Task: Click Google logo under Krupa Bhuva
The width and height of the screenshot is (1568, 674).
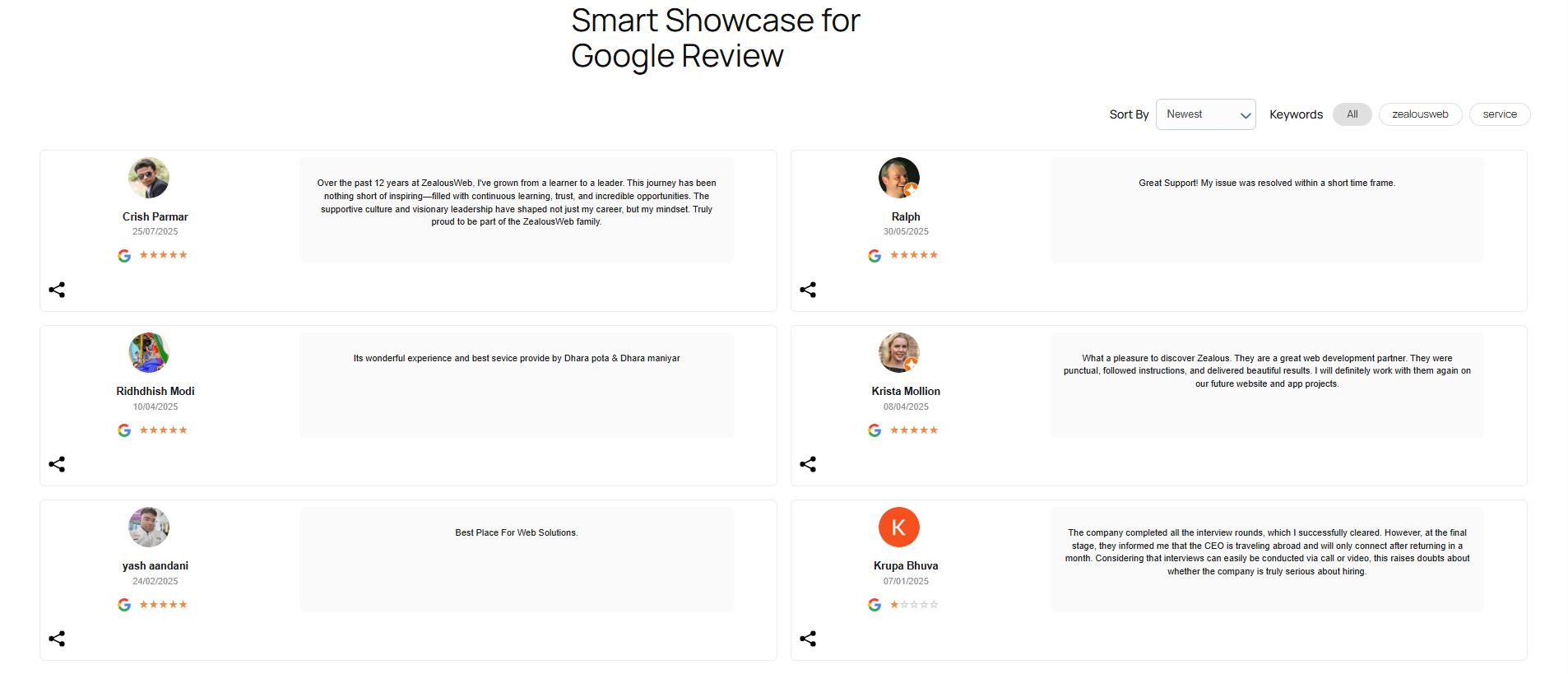Action: tap(874, 605)
